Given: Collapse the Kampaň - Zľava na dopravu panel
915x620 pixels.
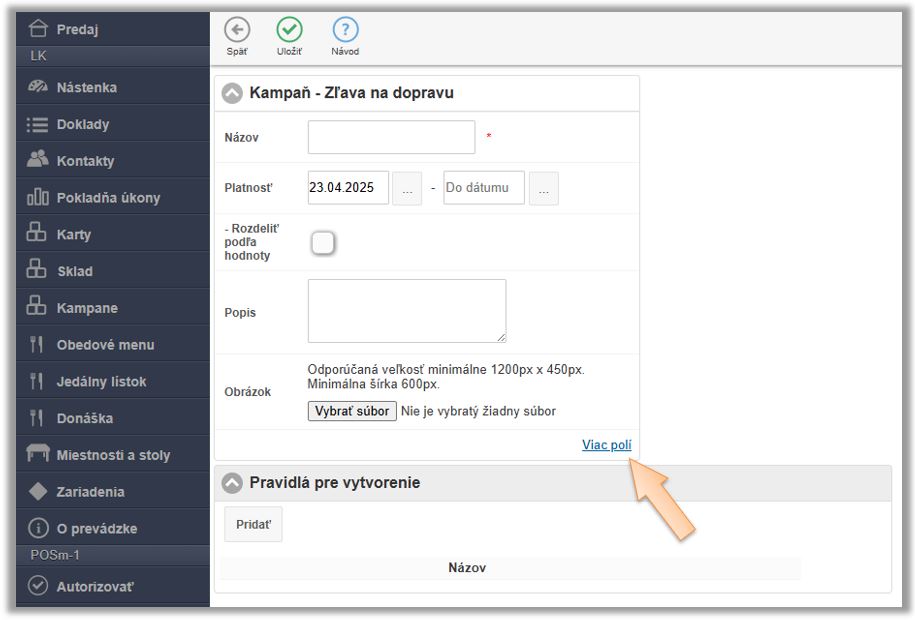Looking at the screenshot, I should [x=232, y=93].
